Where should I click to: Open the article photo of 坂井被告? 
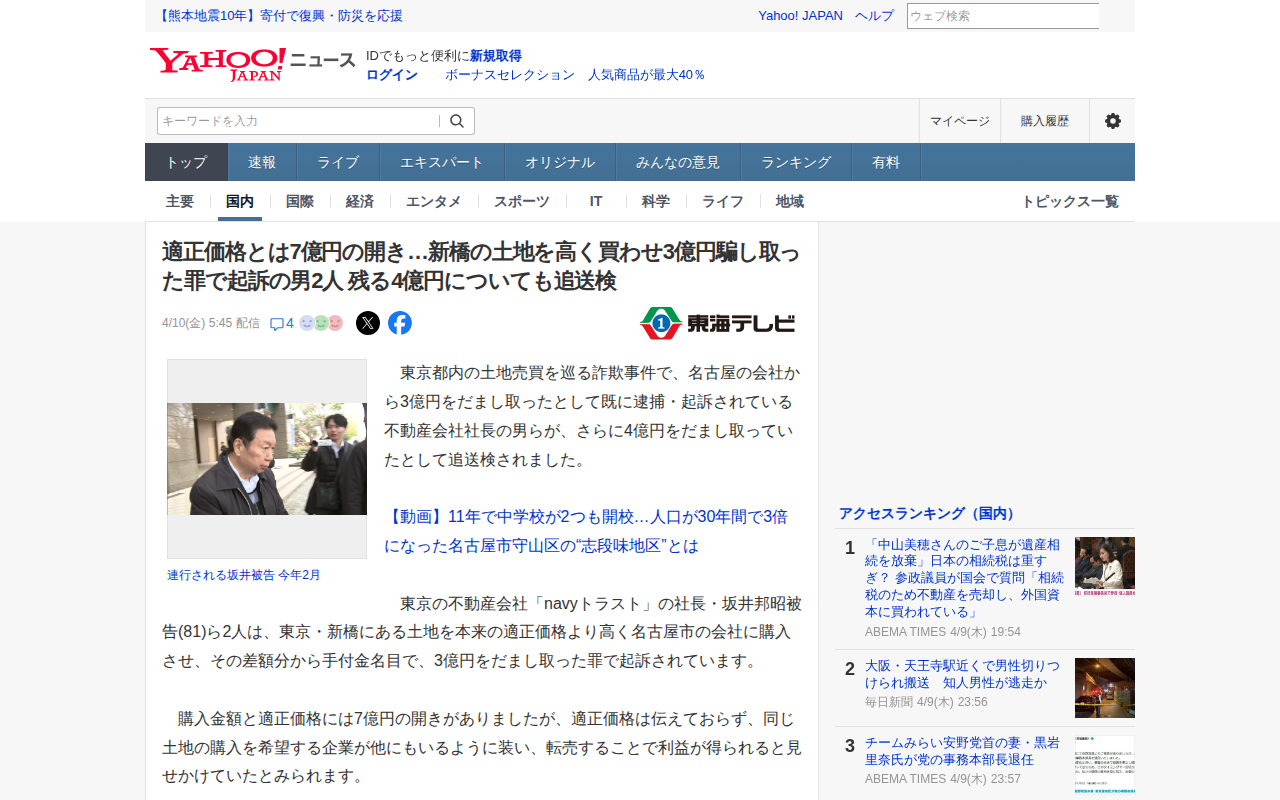[x=267, y=459]
